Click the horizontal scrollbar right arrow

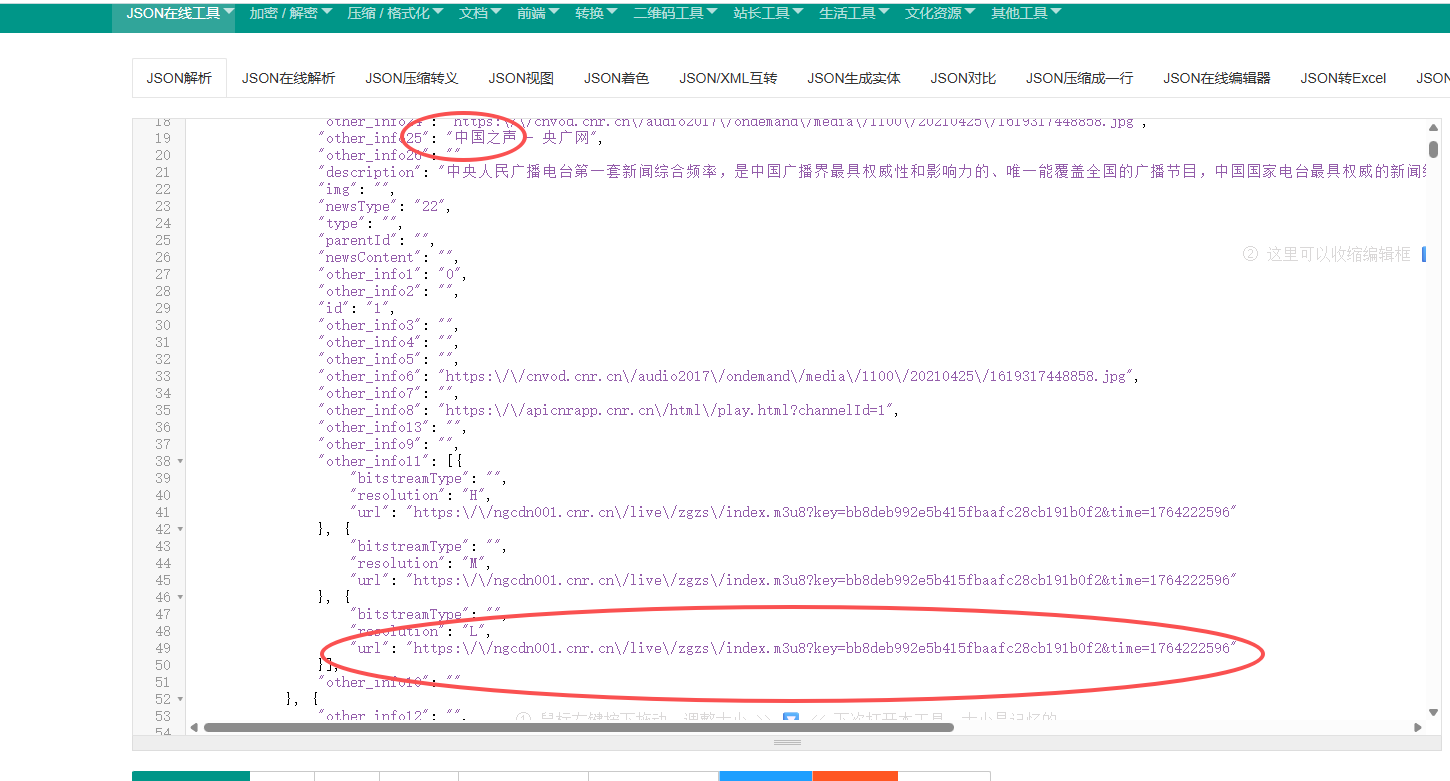1418,727
